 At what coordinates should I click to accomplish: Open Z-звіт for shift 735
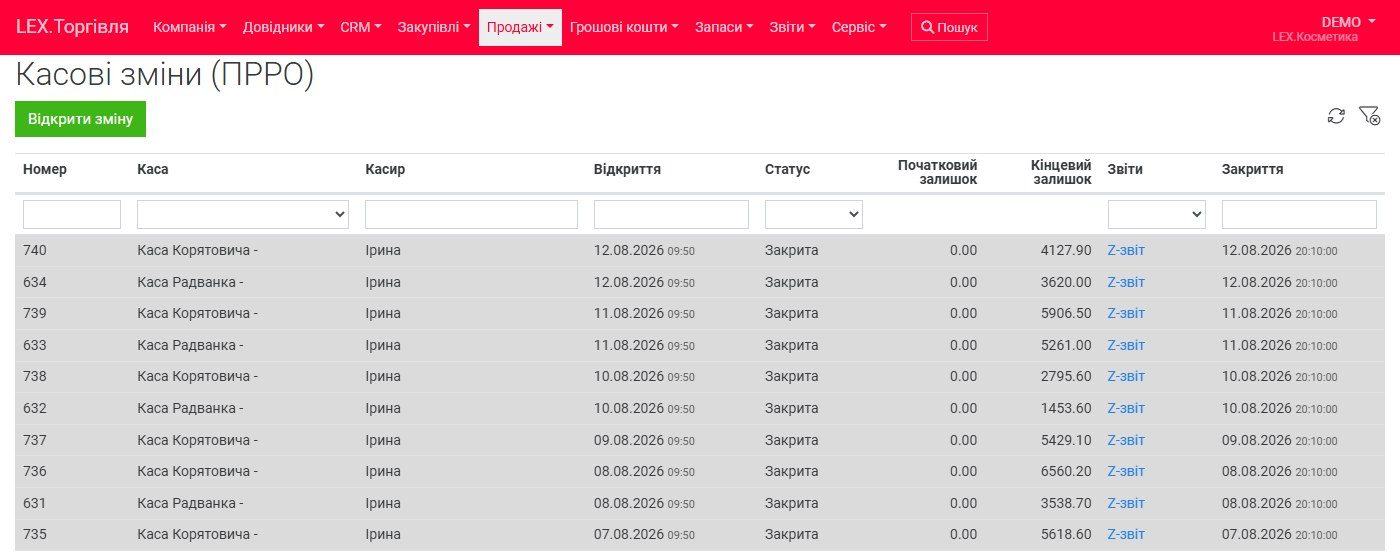[1126, 534]
